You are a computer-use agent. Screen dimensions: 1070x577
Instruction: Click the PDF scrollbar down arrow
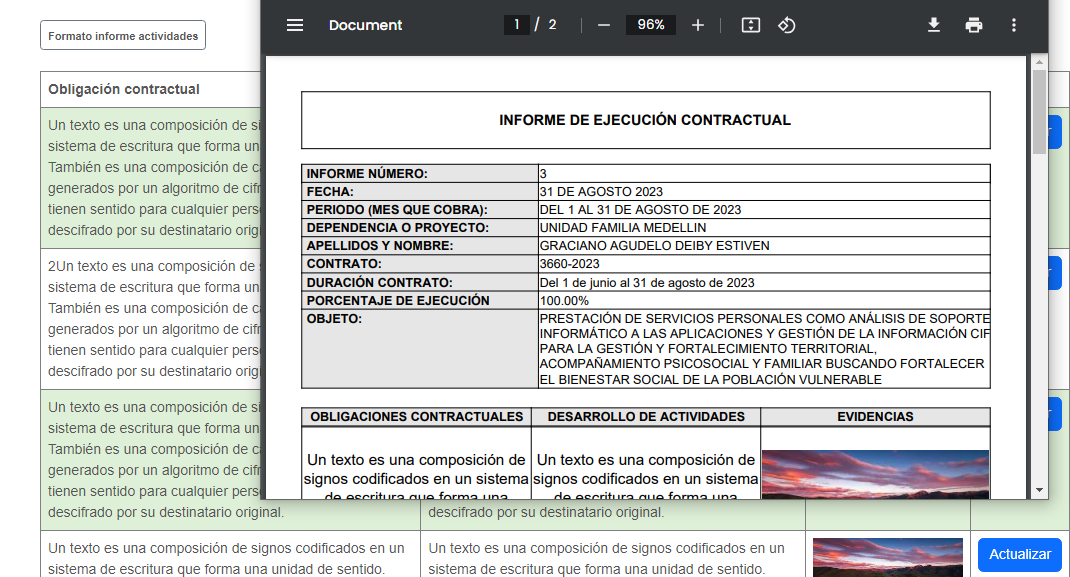tap(1039, 490)
